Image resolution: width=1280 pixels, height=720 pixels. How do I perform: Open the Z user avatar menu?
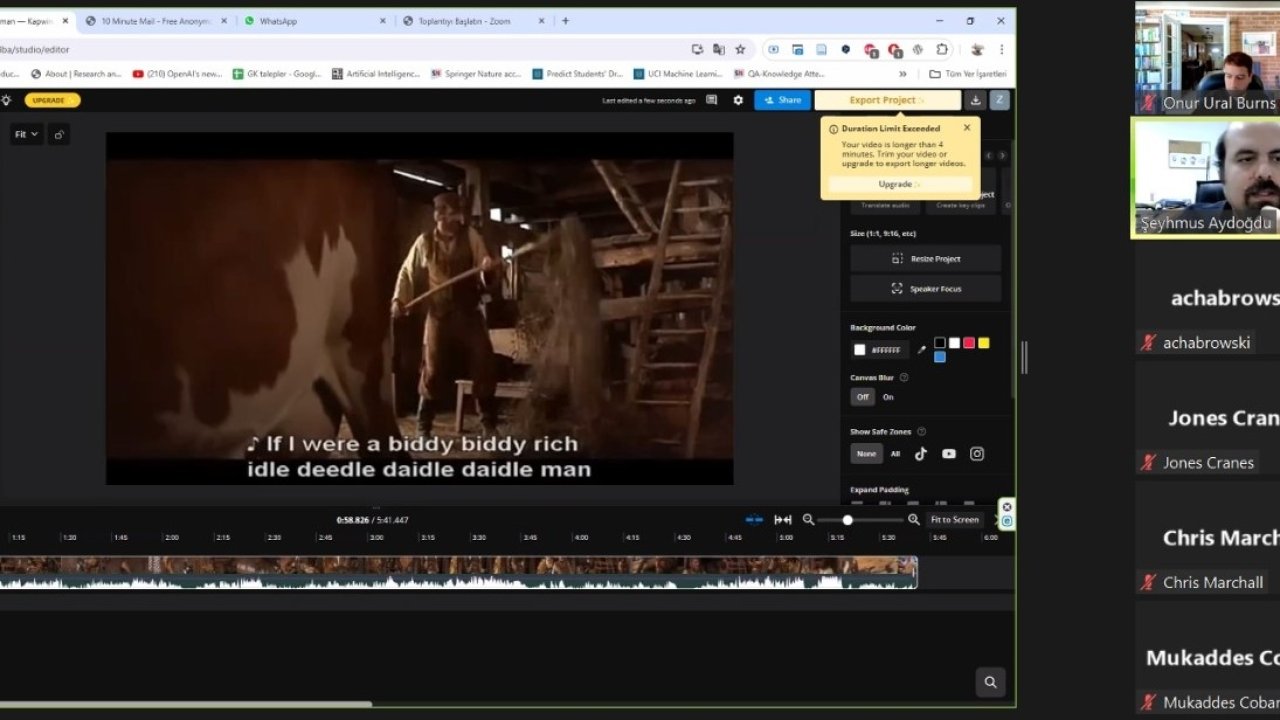tap(999, 100)
